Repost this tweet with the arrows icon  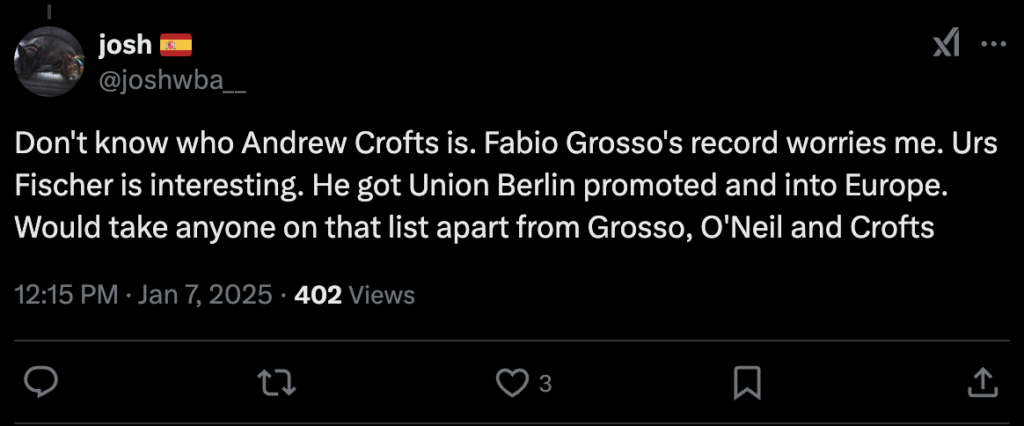coord(278,383)
